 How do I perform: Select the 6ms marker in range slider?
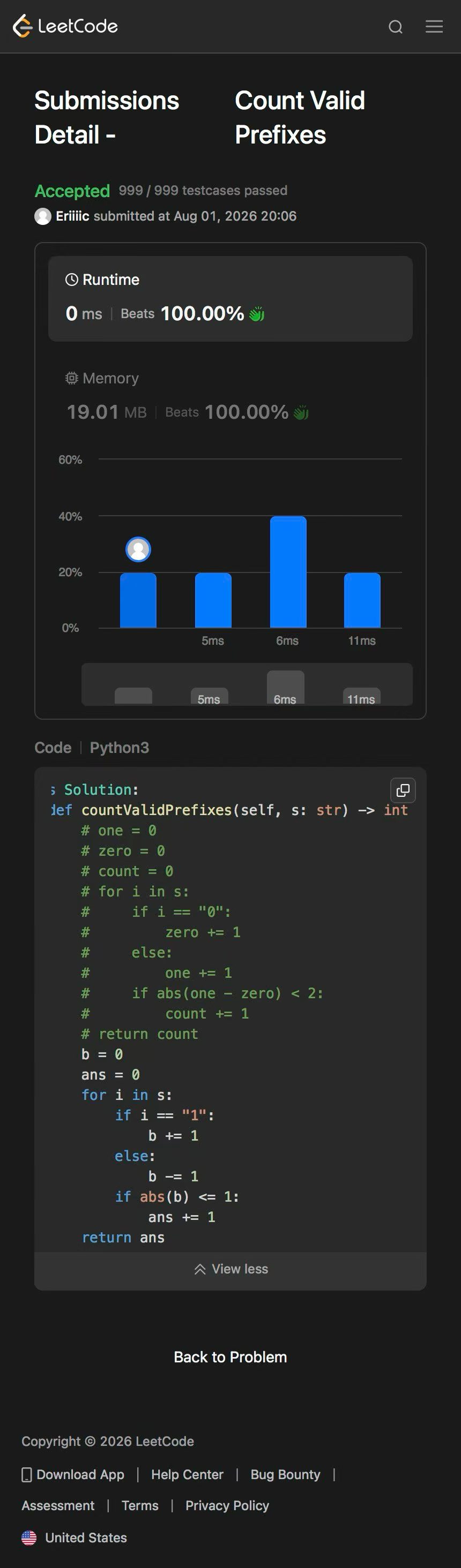tap(285, 688)
